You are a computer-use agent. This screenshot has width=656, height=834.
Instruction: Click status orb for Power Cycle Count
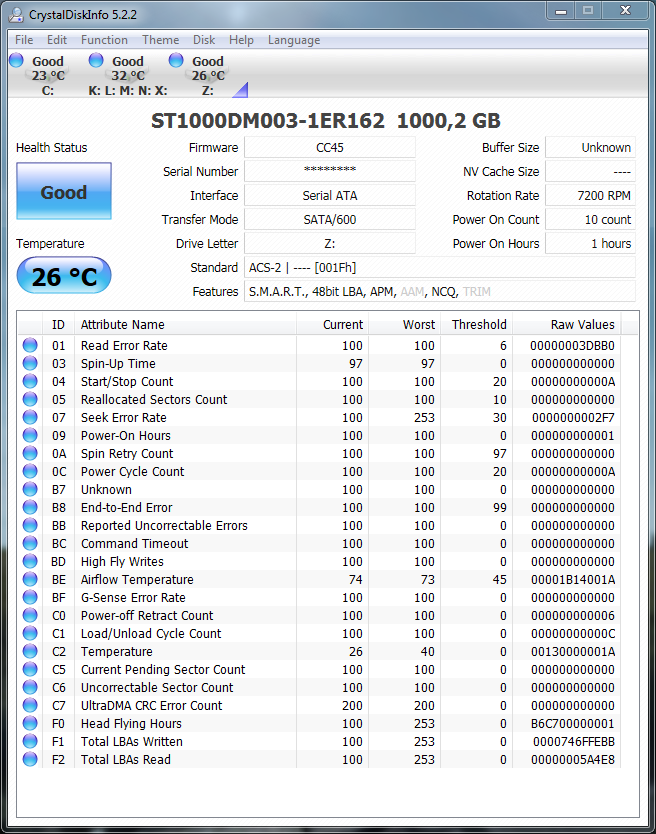tap(30, 471)
